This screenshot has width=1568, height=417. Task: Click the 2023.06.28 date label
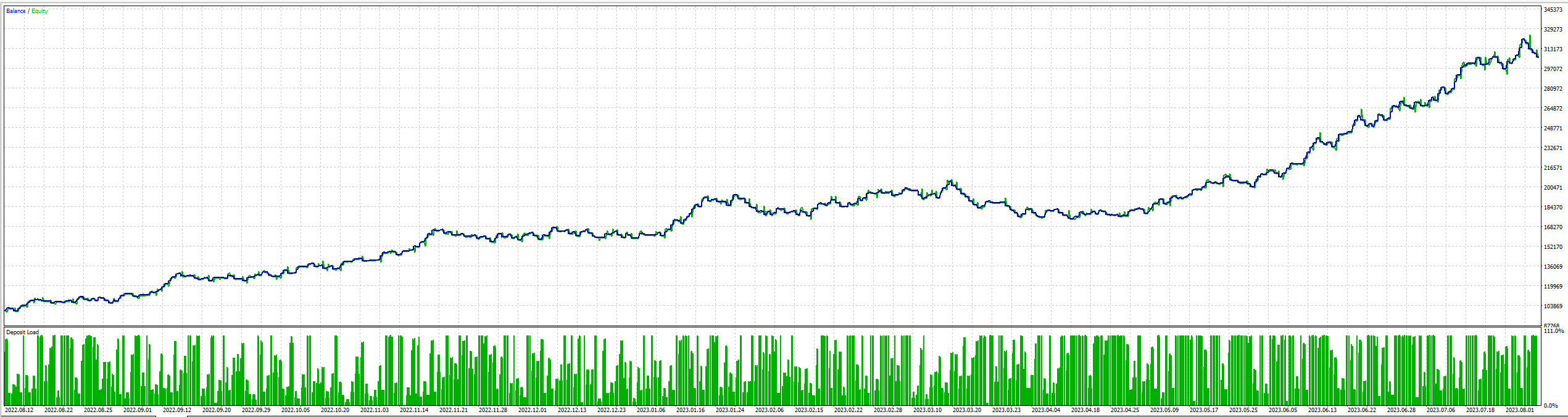click(x=1401, y=410)
